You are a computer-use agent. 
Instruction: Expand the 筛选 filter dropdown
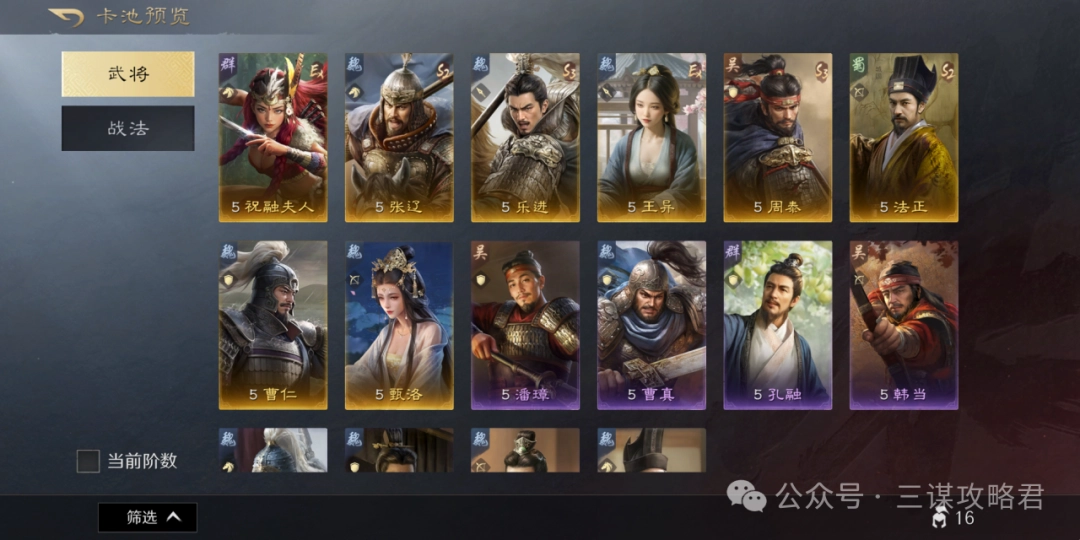pos(147,517)
